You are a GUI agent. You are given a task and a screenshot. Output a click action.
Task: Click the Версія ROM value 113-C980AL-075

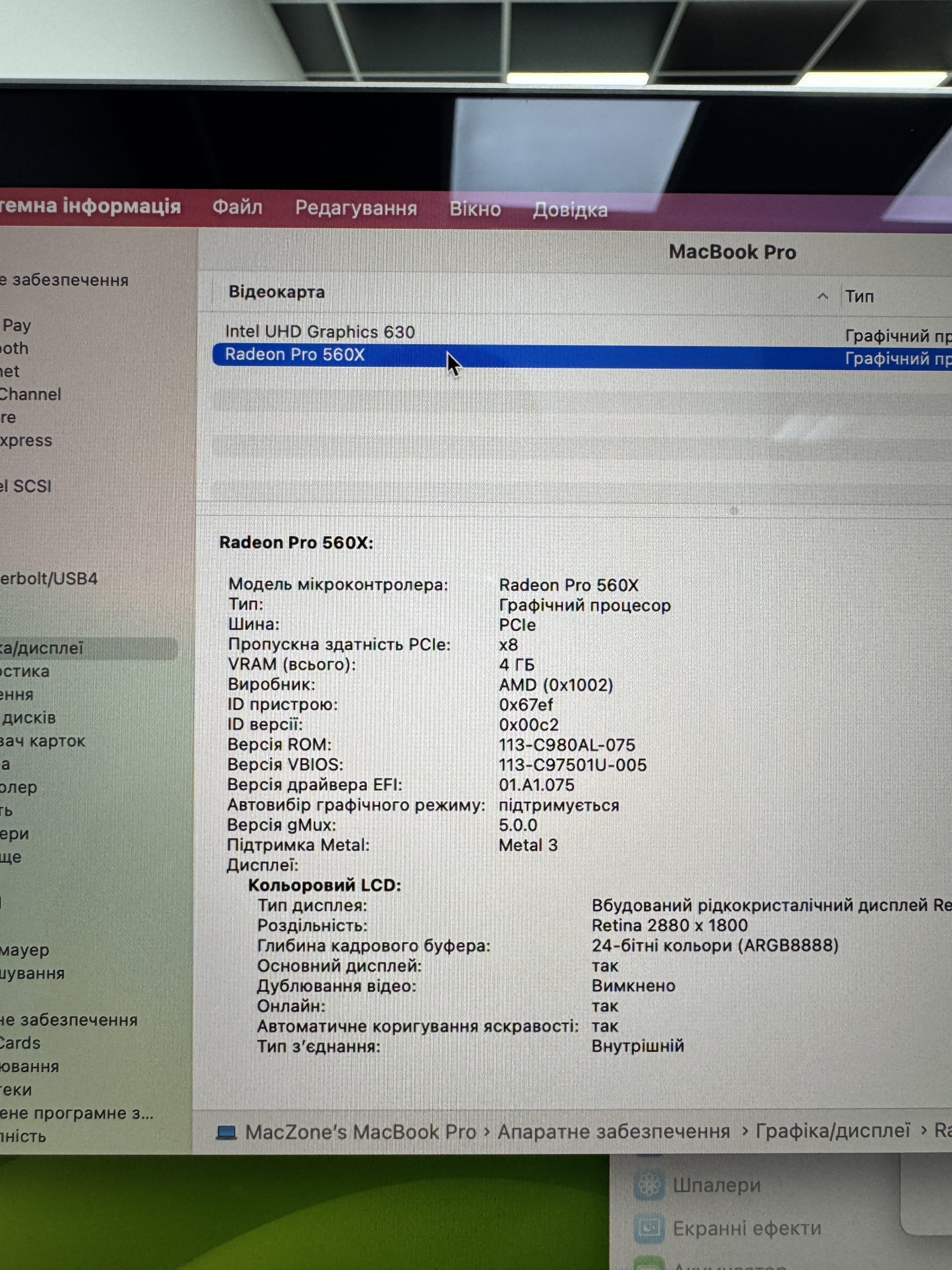pyautogui.click(x=567, y=745)
